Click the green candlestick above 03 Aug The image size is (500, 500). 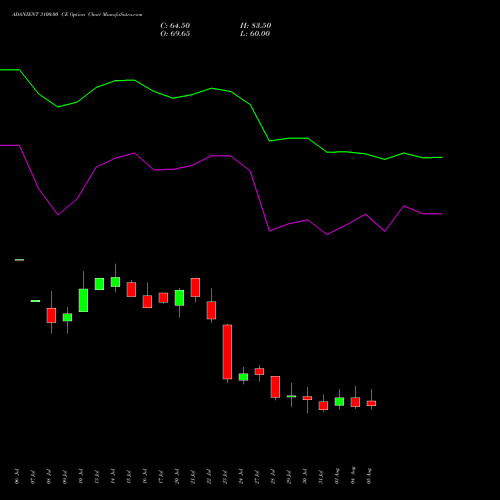(339, 401)
